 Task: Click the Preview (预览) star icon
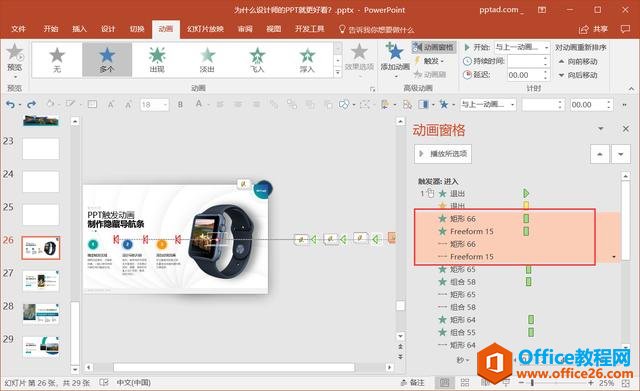(15, 53)
